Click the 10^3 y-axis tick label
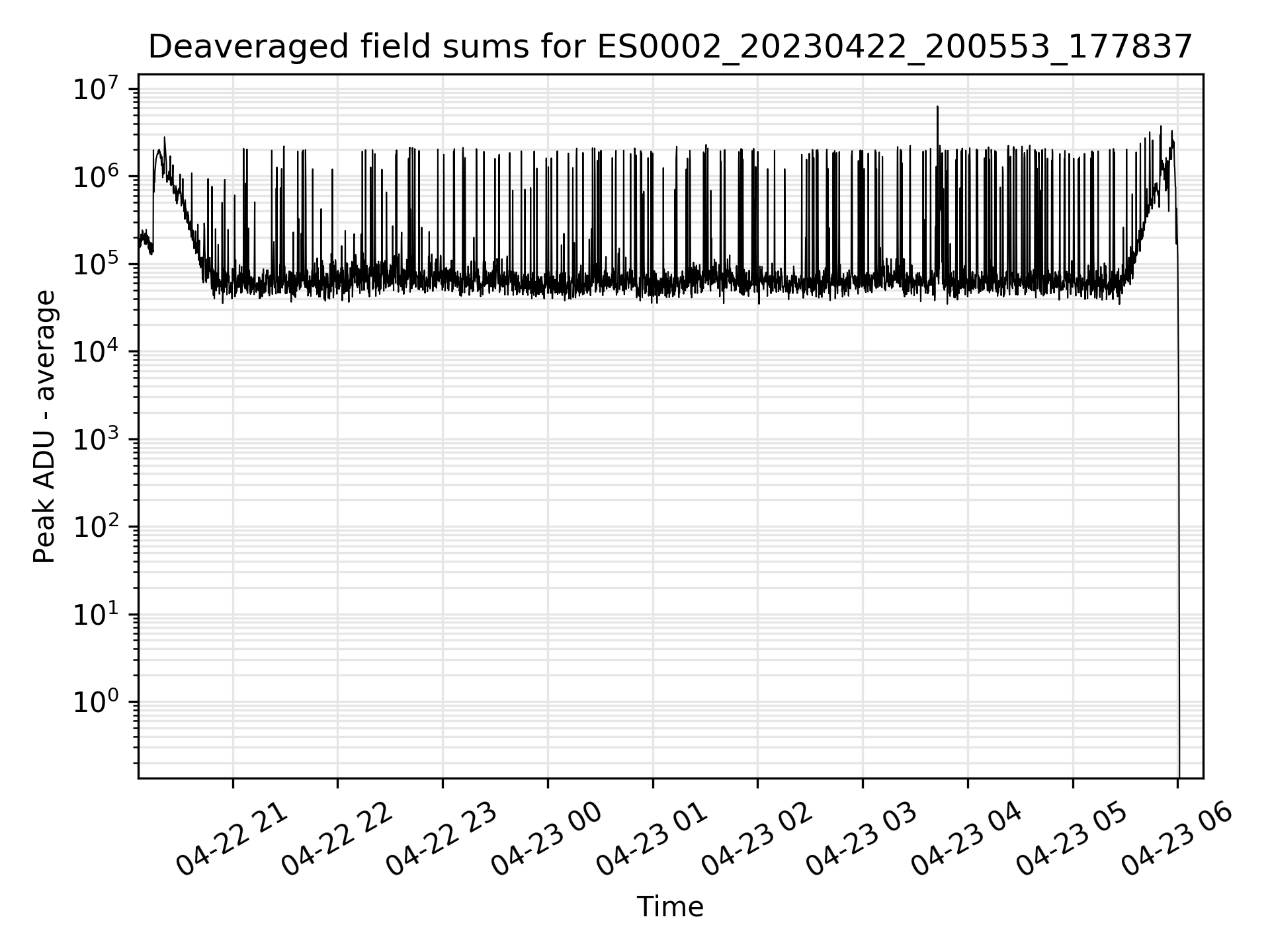Screen dimensions: 1270x952 (x=96, y=440)
